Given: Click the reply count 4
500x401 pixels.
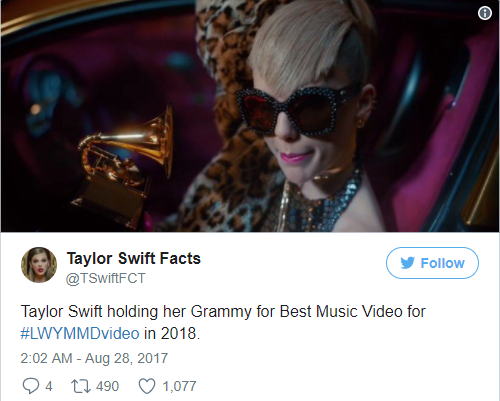Looking at the screenshot, I should [49, 386].
